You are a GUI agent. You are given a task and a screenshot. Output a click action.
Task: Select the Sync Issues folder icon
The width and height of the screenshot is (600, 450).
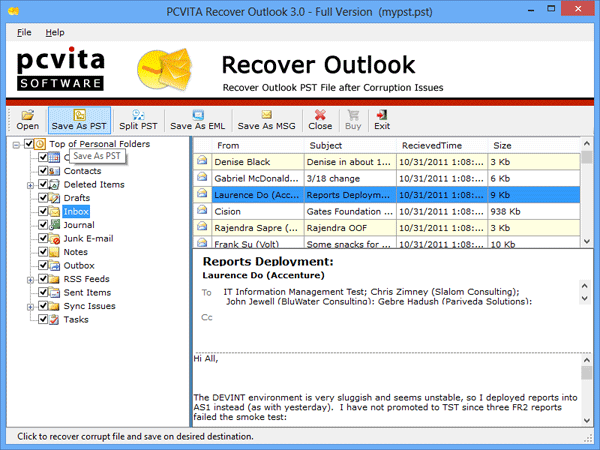coord(54,306)
